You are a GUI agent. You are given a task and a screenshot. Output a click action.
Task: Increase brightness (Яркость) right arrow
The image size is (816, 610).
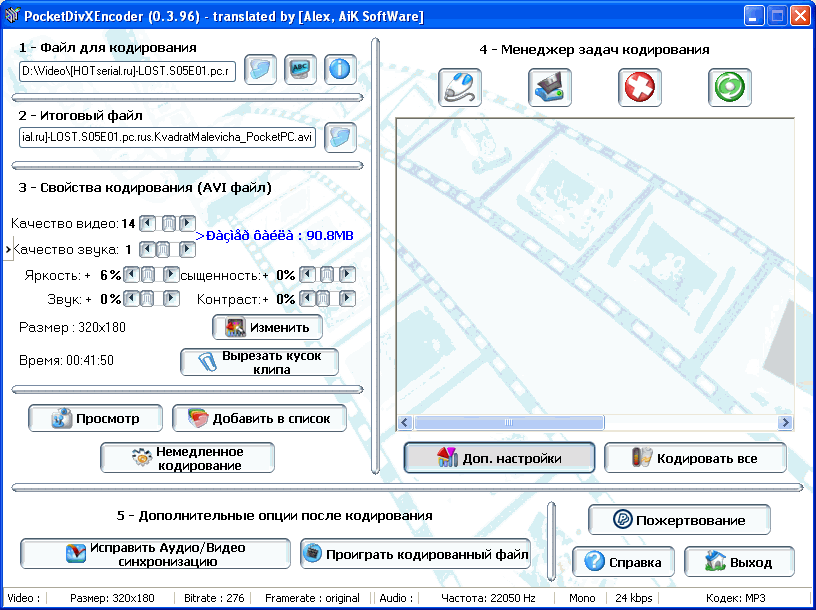click(x=171, y=274)
